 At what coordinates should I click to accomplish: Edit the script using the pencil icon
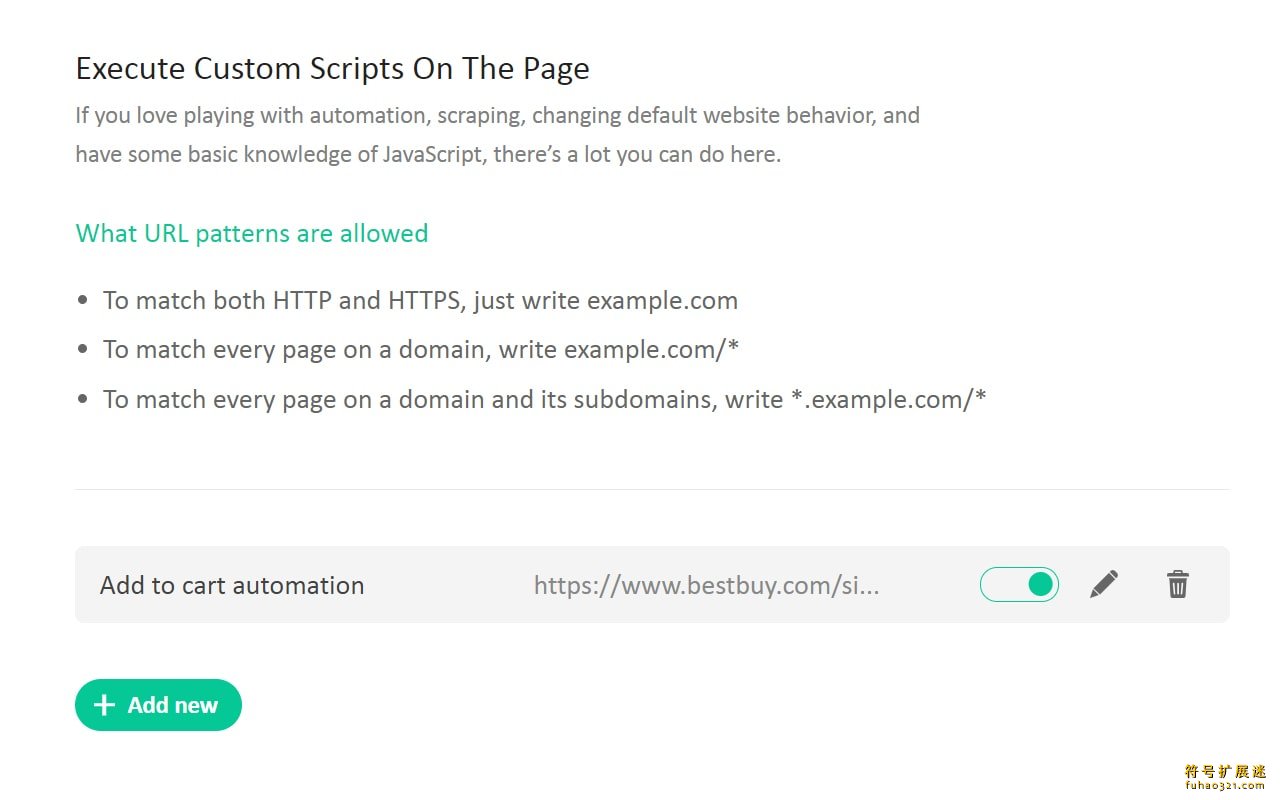click(x=1104, y=584)
